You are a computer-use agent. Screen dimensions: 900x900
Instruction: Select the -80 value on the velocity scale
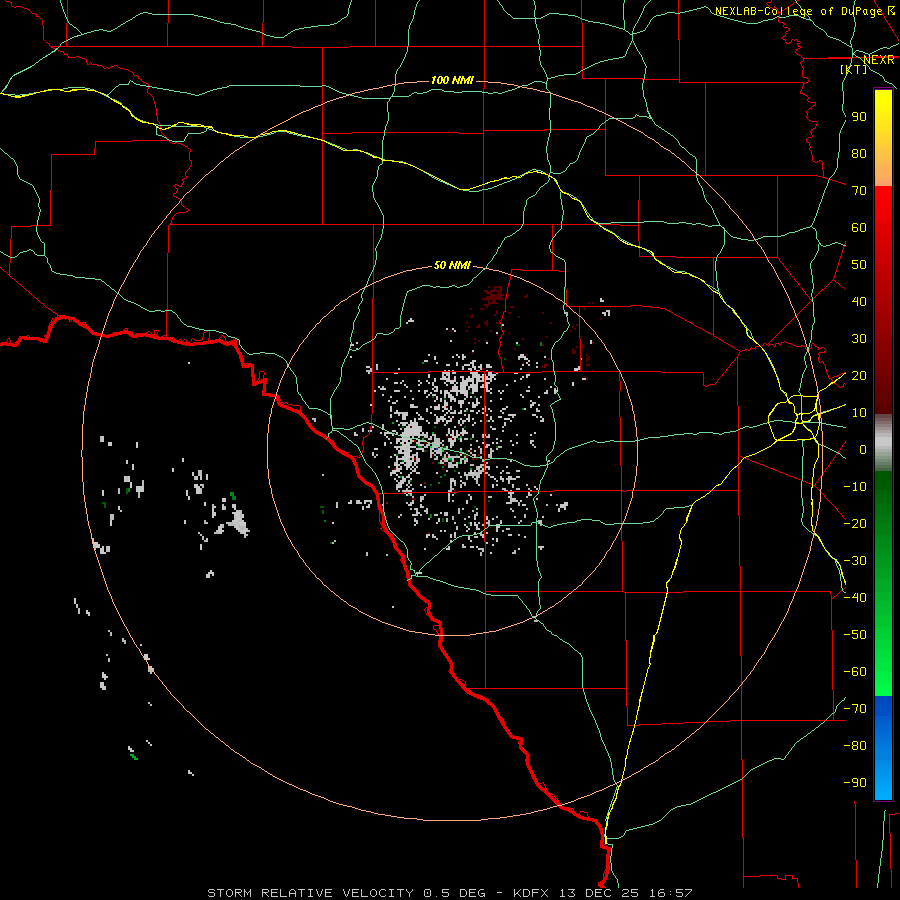(x=855, y=746)
